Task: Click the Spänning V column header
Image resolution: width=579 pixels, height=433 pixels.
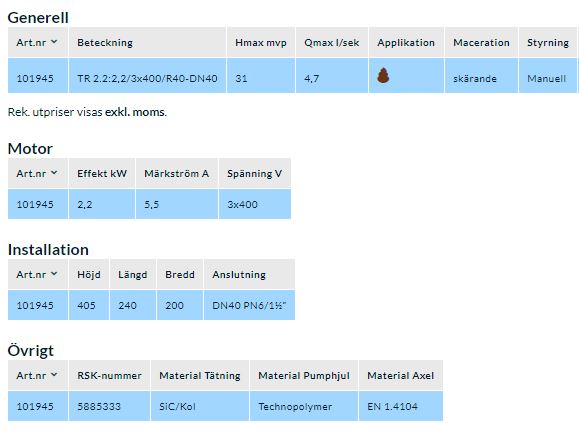Action: tap(255, 173)
